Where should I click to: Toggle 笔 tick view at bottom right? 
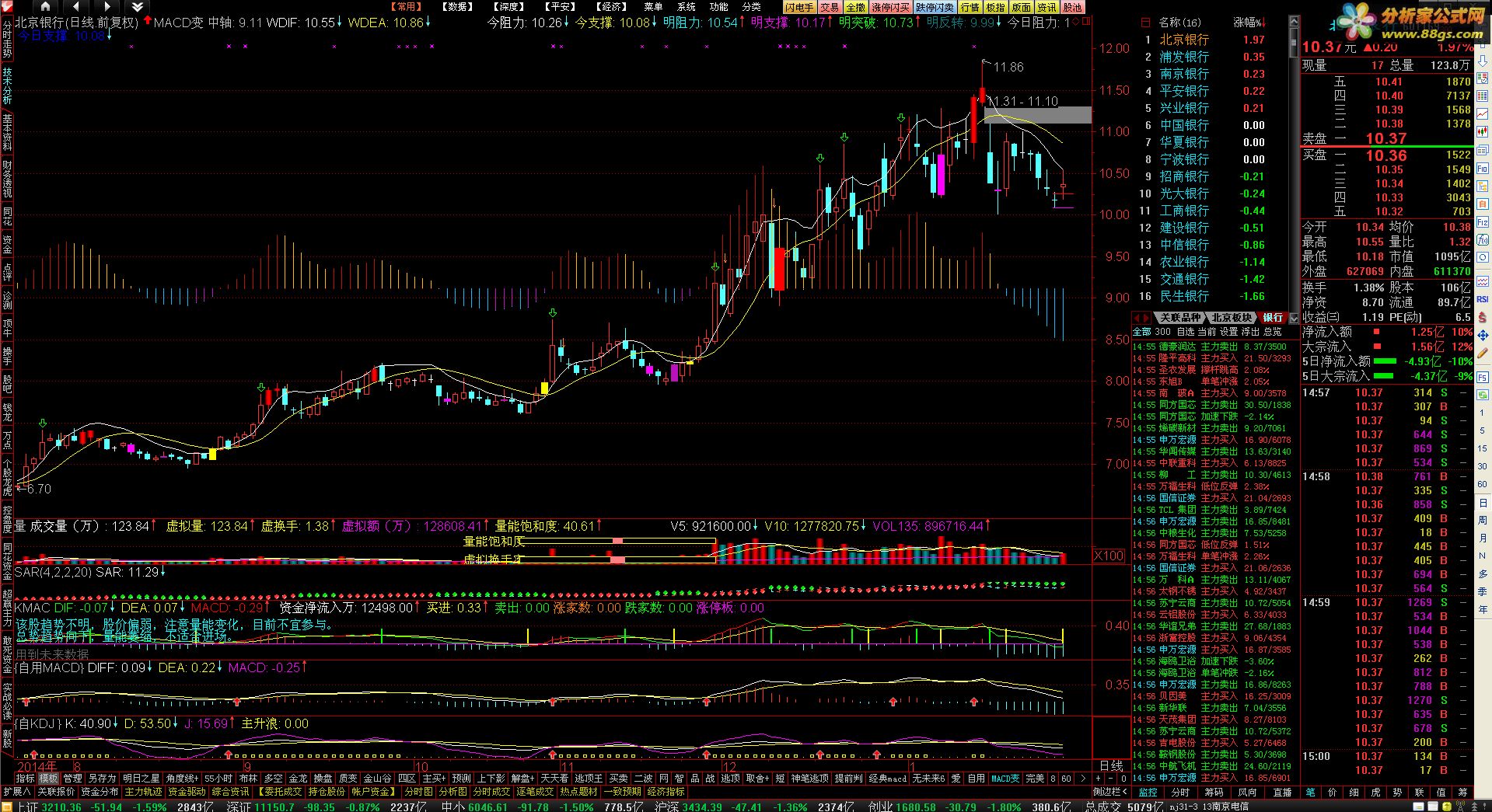tap(1310, 793)
